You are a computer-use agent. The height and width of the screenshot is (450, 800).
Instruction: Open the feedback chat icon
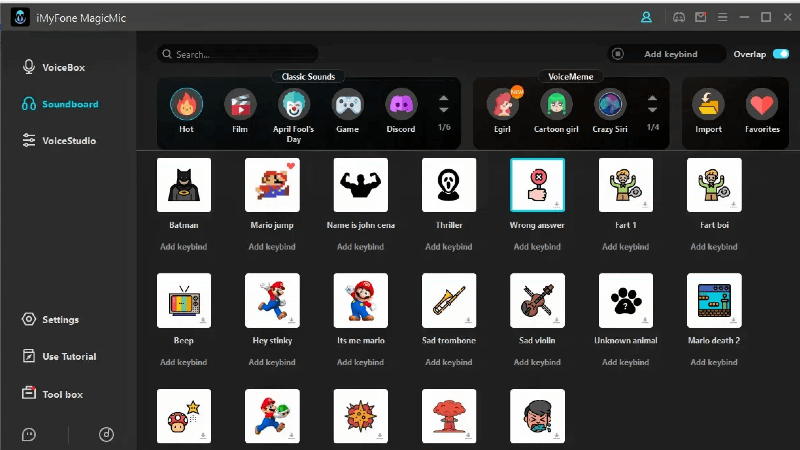tap(29, 435)
